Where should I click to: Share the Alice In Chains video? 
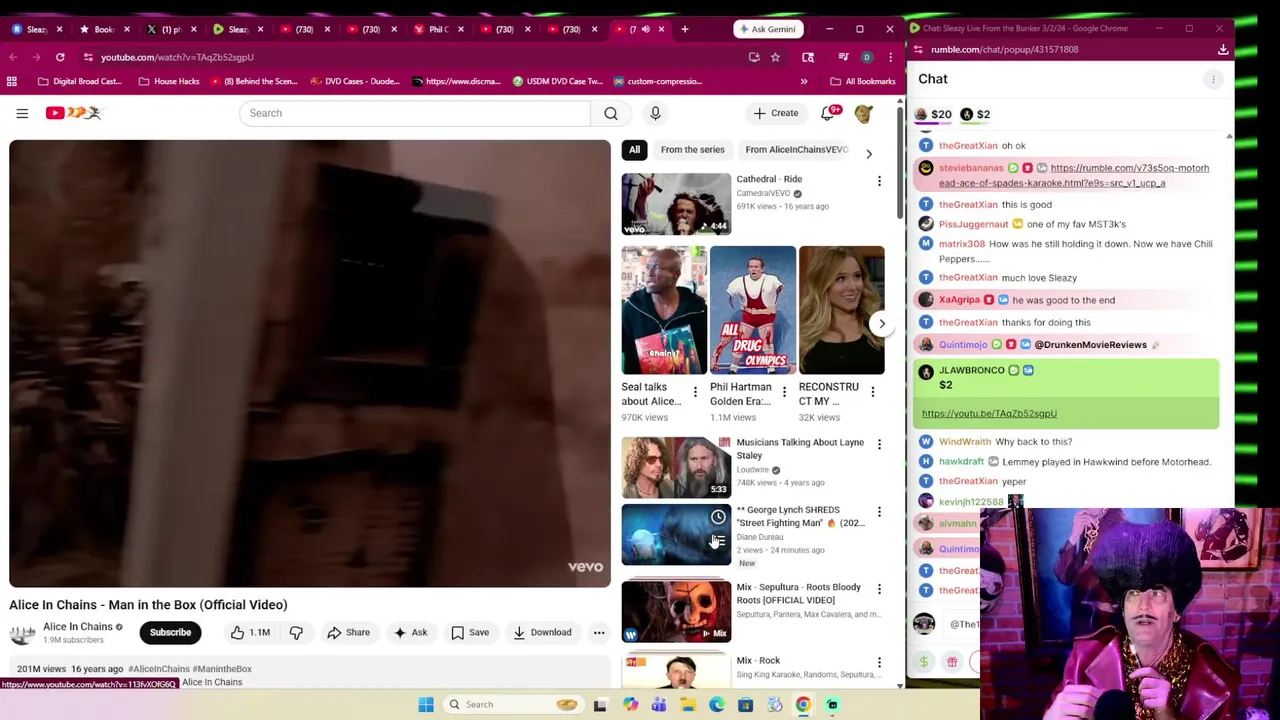(x=348, y=632)
